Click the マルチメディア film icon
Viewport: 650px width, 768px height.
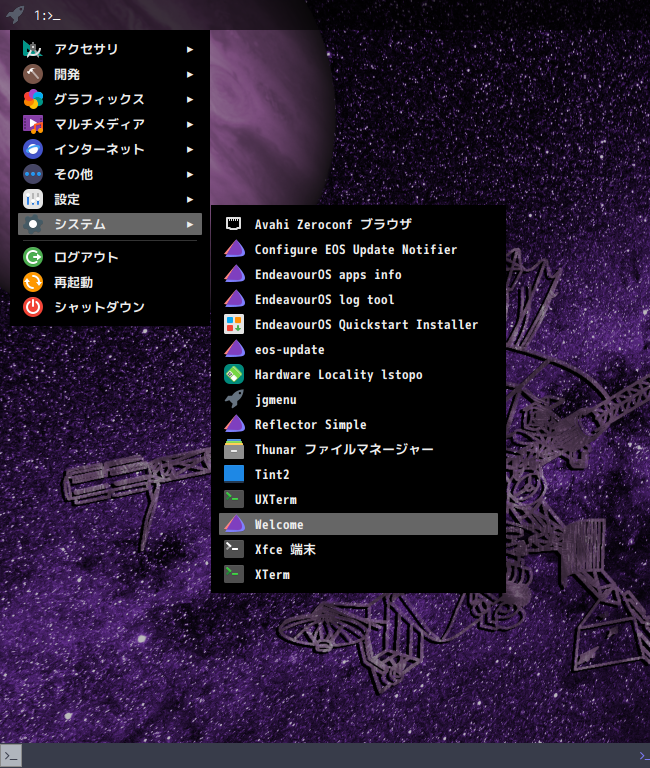[33, 124]
